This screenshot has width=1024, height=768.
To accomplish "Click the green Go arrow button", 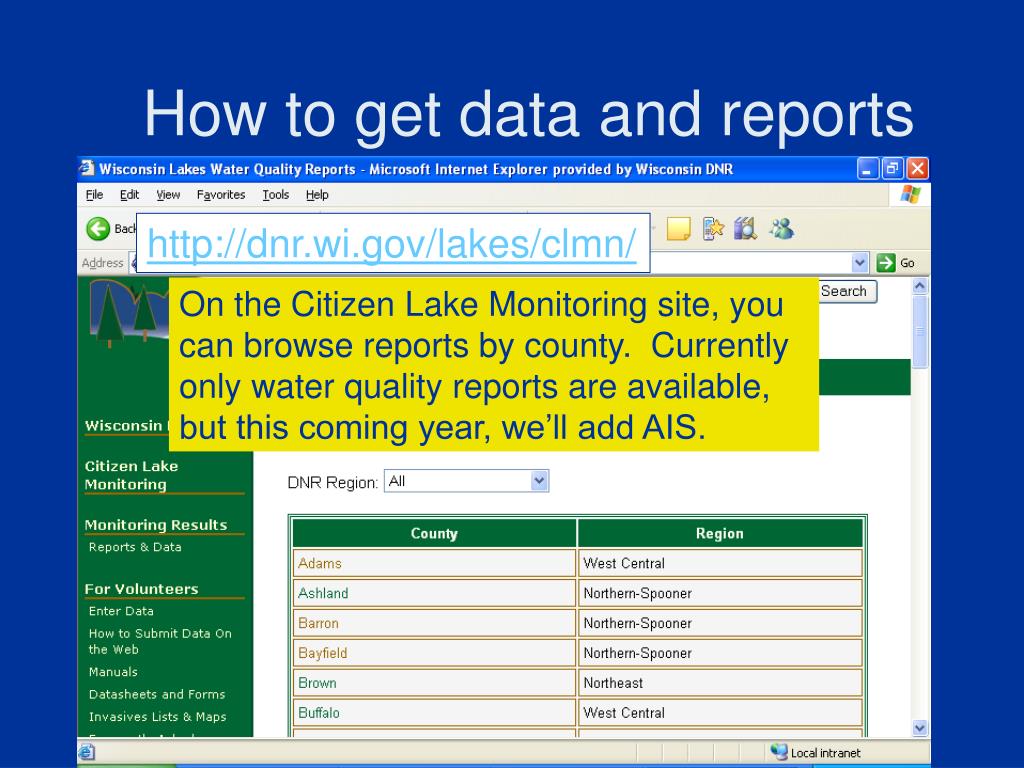I will point(886,263).
